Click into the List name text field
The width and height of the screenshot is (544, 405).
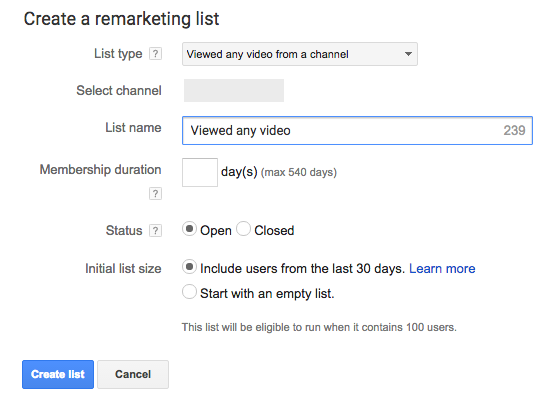point(357,130)
